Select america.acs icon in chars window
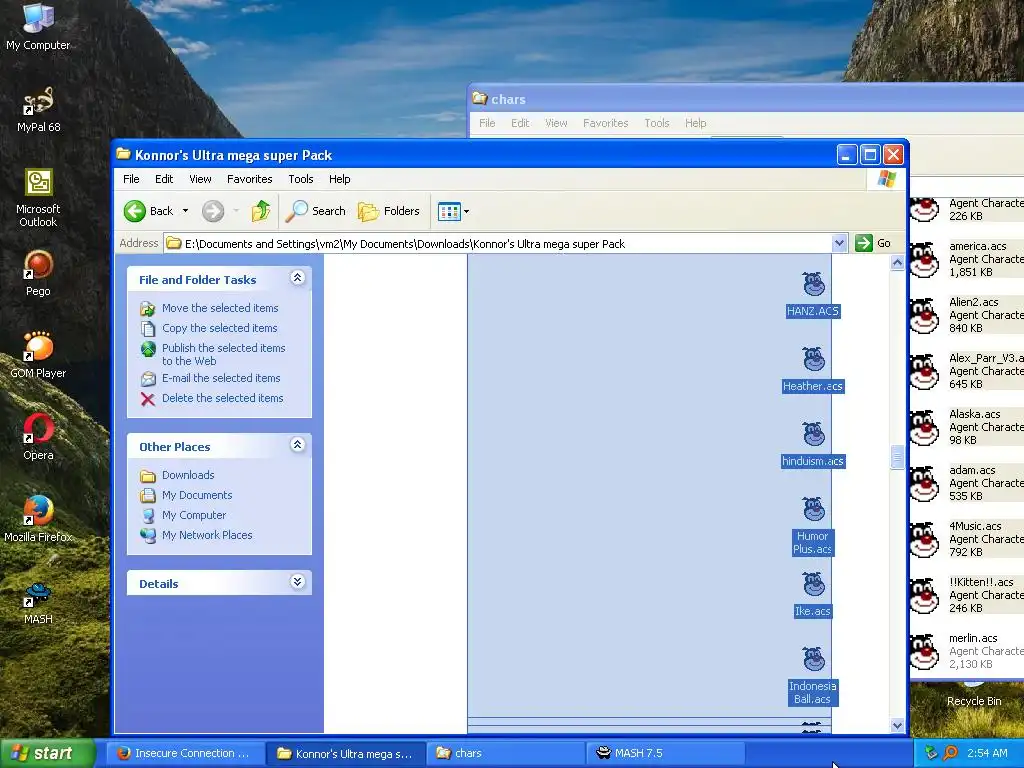Image resolution: width=1024 pixels, height=768 pixels. (x=925, y=259)
